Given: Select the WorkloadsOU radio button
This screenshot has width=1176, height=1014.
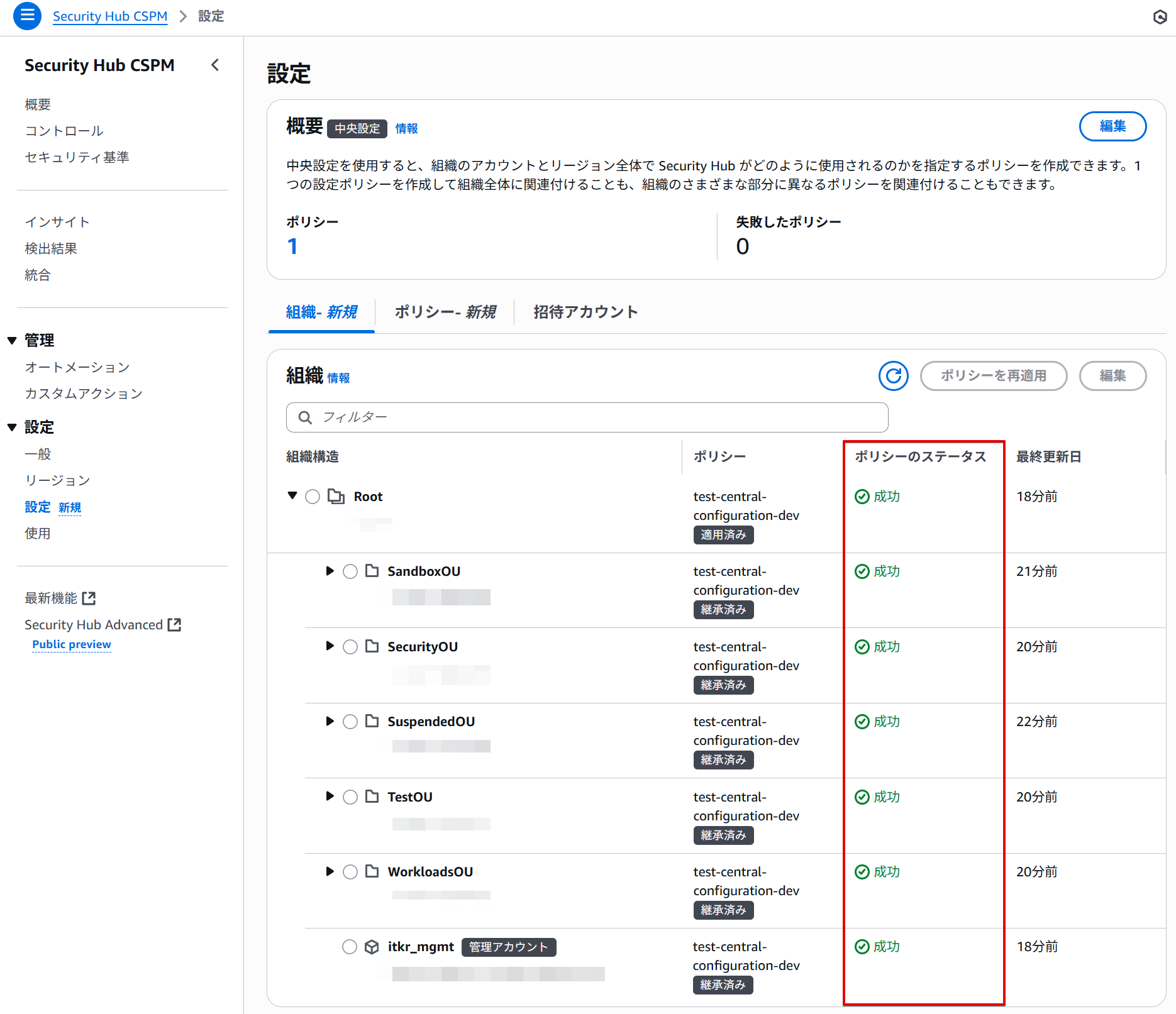Looking at the screenshot, I should (x=350, y=872).
